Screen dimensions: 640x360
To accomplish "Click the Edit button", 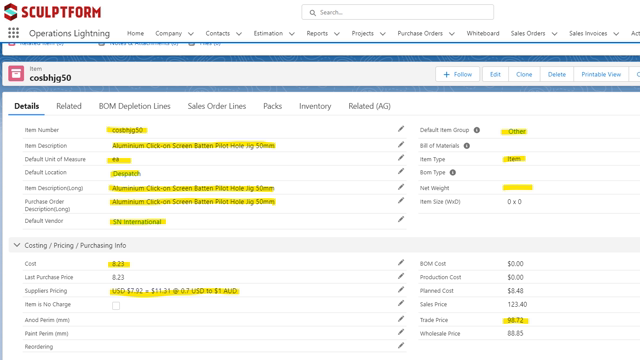I will 495,74.
